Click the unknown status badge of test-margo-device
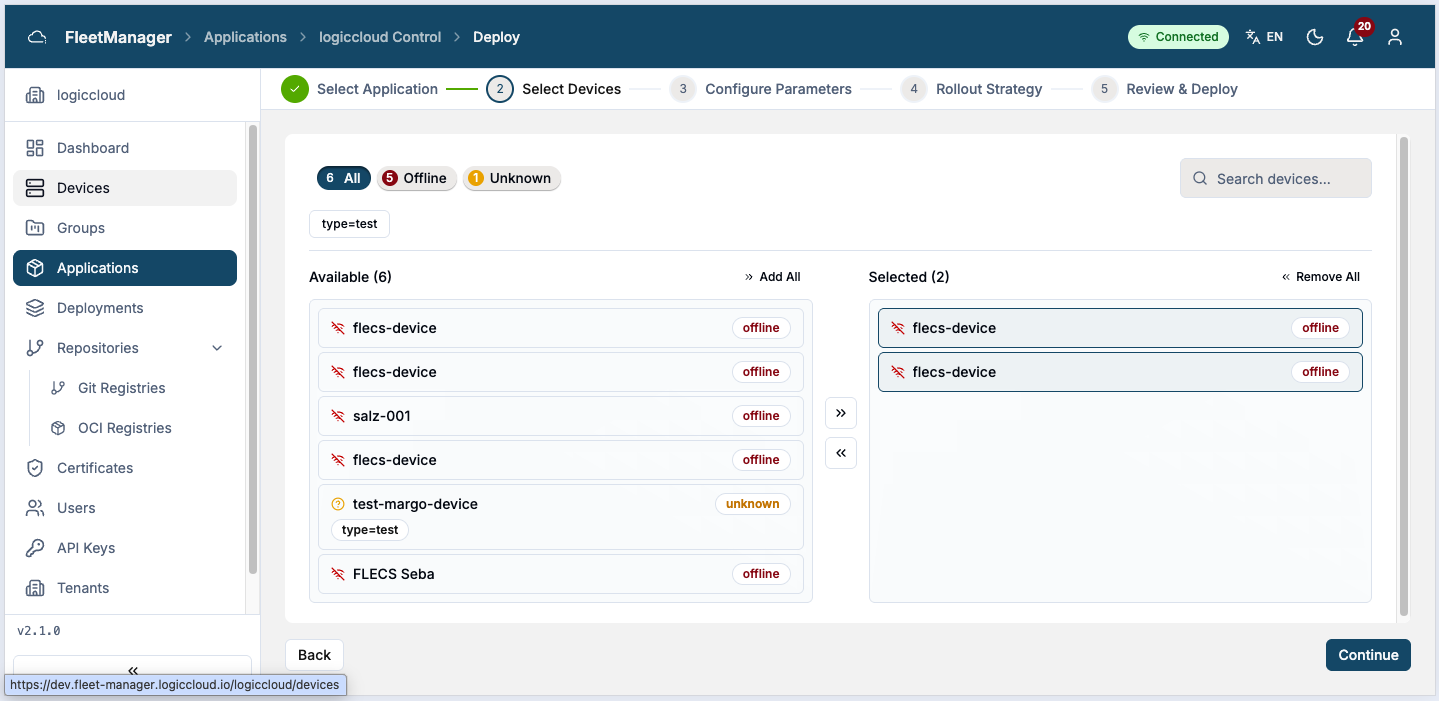The width and height of the screenshot is (1439, 701). [x=753, y=504]
